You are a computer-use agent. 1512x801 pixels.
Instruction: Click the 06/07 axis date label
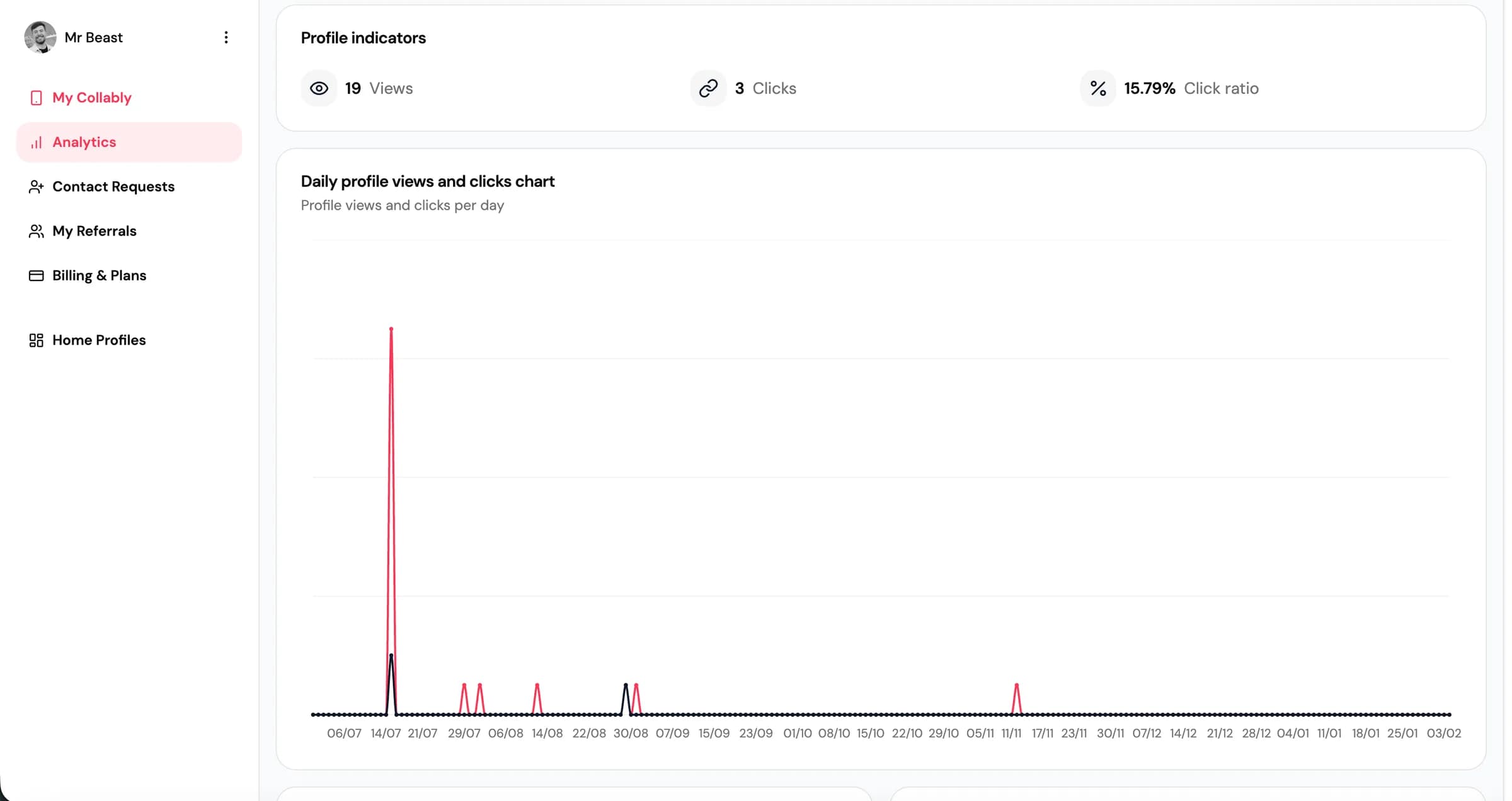click(344, 734)
